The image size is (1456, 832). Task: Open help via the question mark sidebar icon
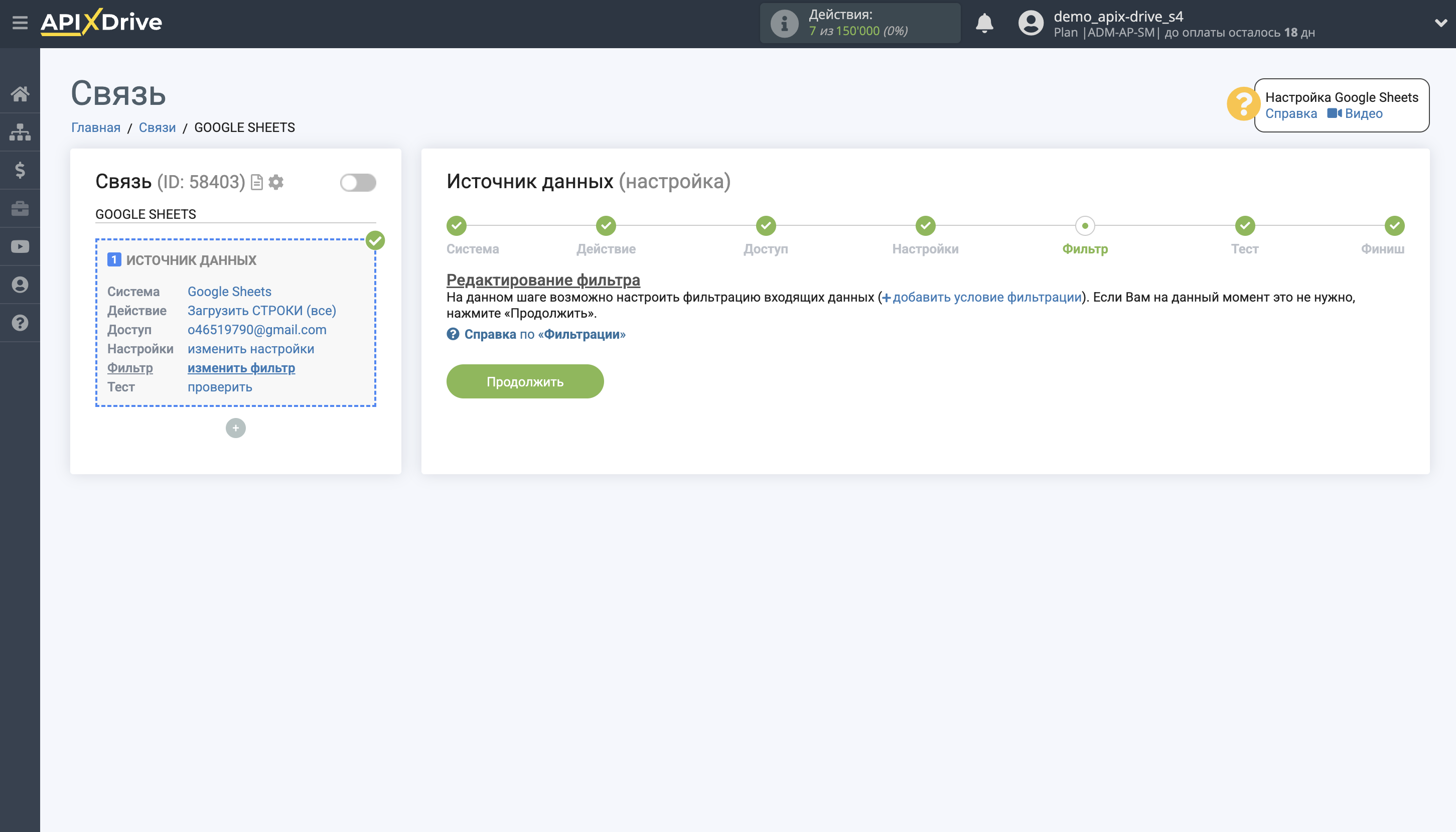click(21, 322)
